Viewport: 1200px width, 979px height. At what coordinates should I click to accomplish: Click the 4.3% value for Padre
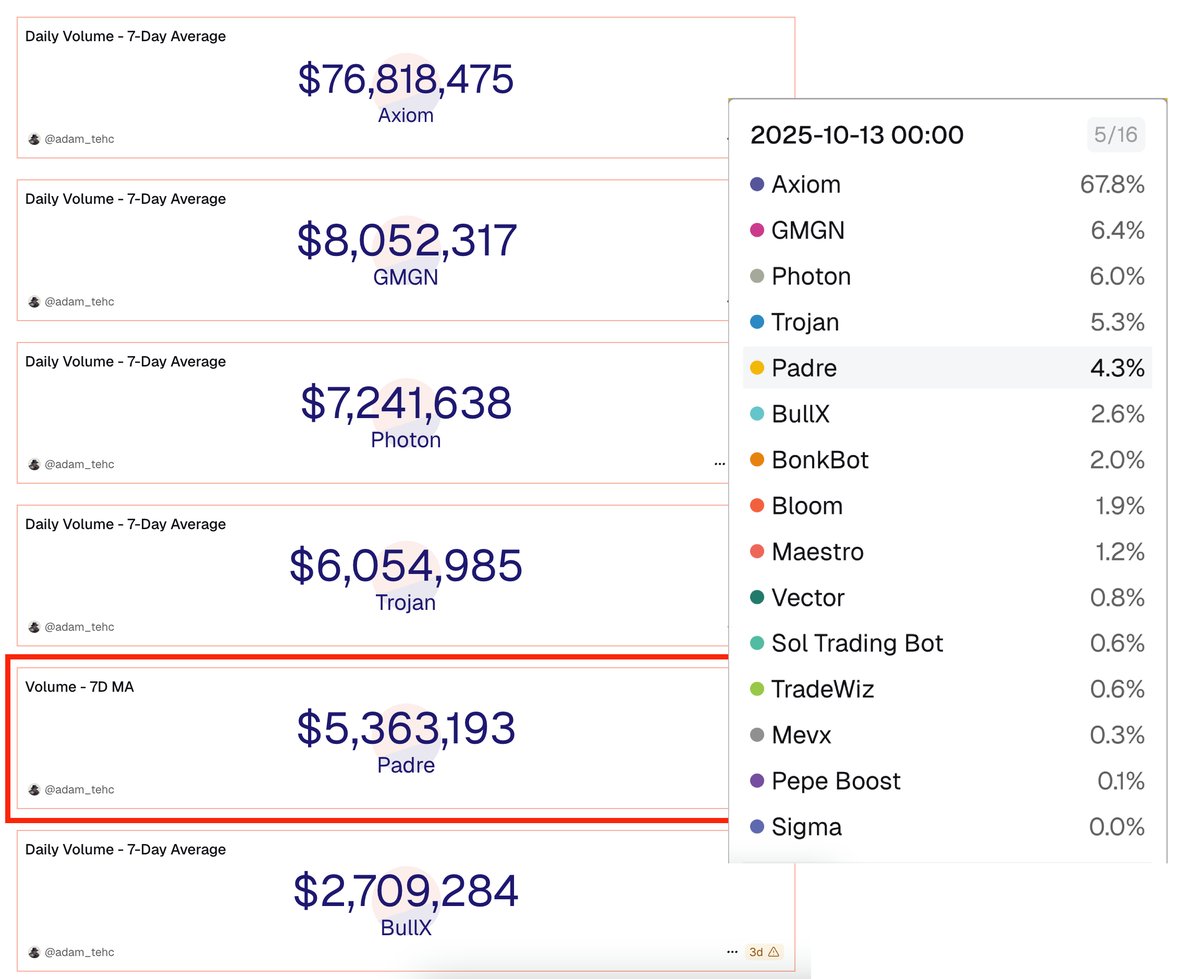(x=1118, y=368)
